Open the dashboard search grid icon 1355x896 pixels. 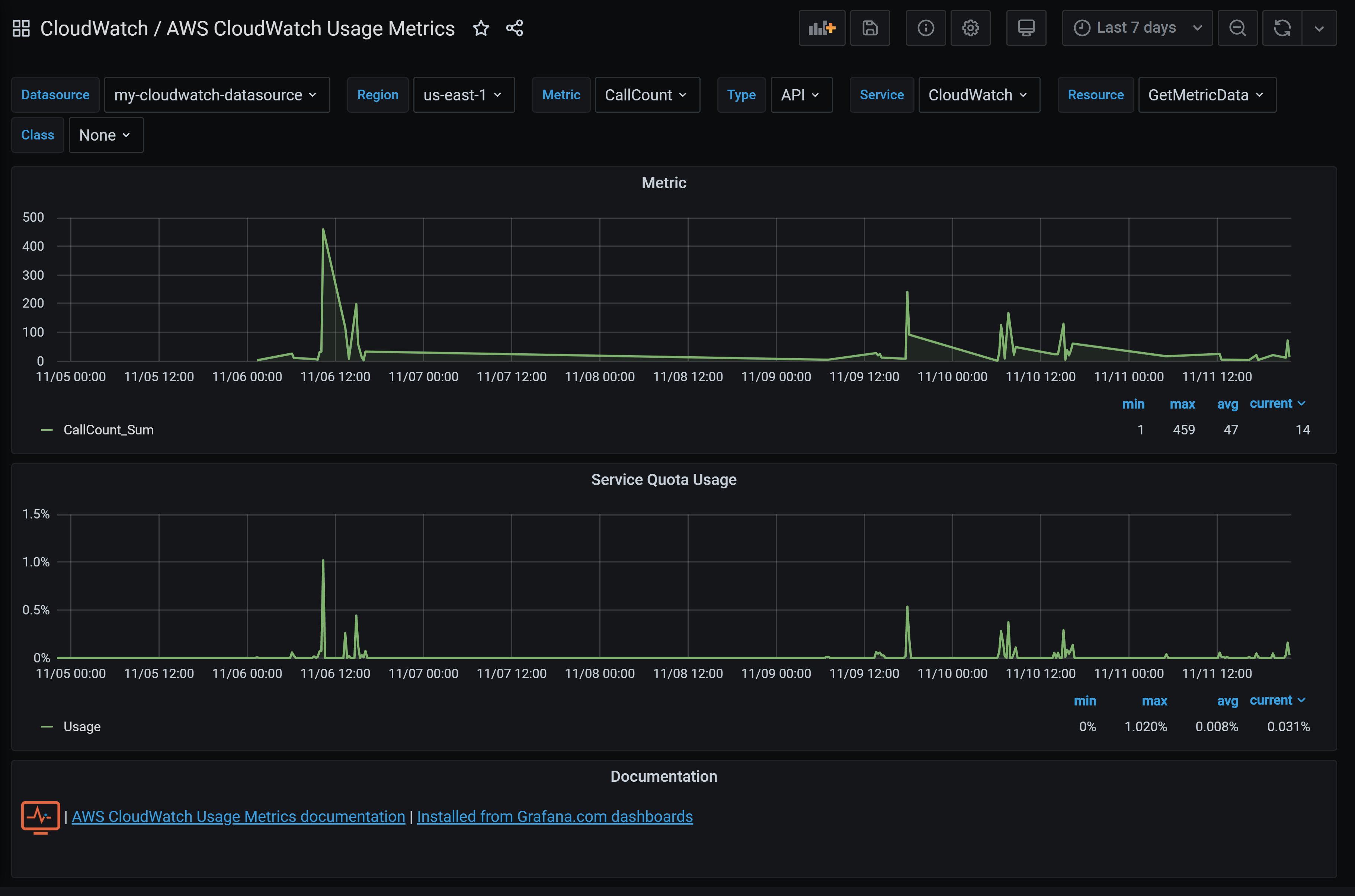[x=21, y=28]
